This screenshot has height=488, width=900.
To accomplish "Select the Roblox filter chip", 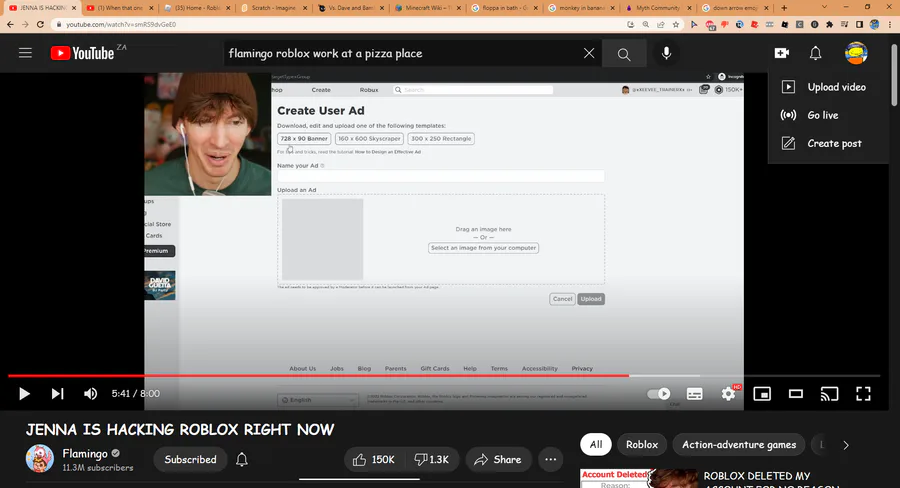I will click(x=642, y=444).
